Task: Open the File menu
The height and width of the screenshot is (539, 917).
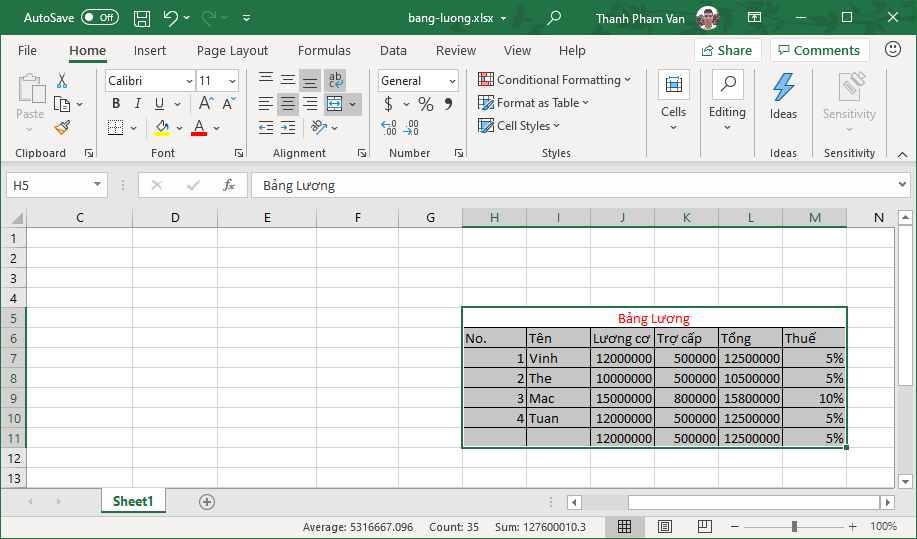Action: [x=27, y=50]
